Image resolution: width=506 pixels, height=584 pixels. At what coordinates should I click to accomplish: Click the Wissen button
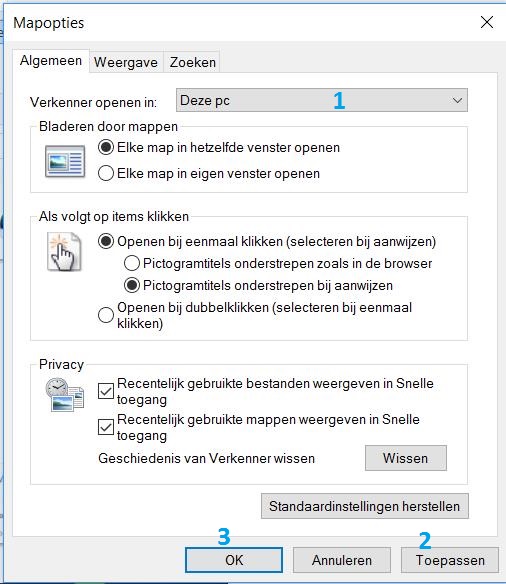click(405, 458)
